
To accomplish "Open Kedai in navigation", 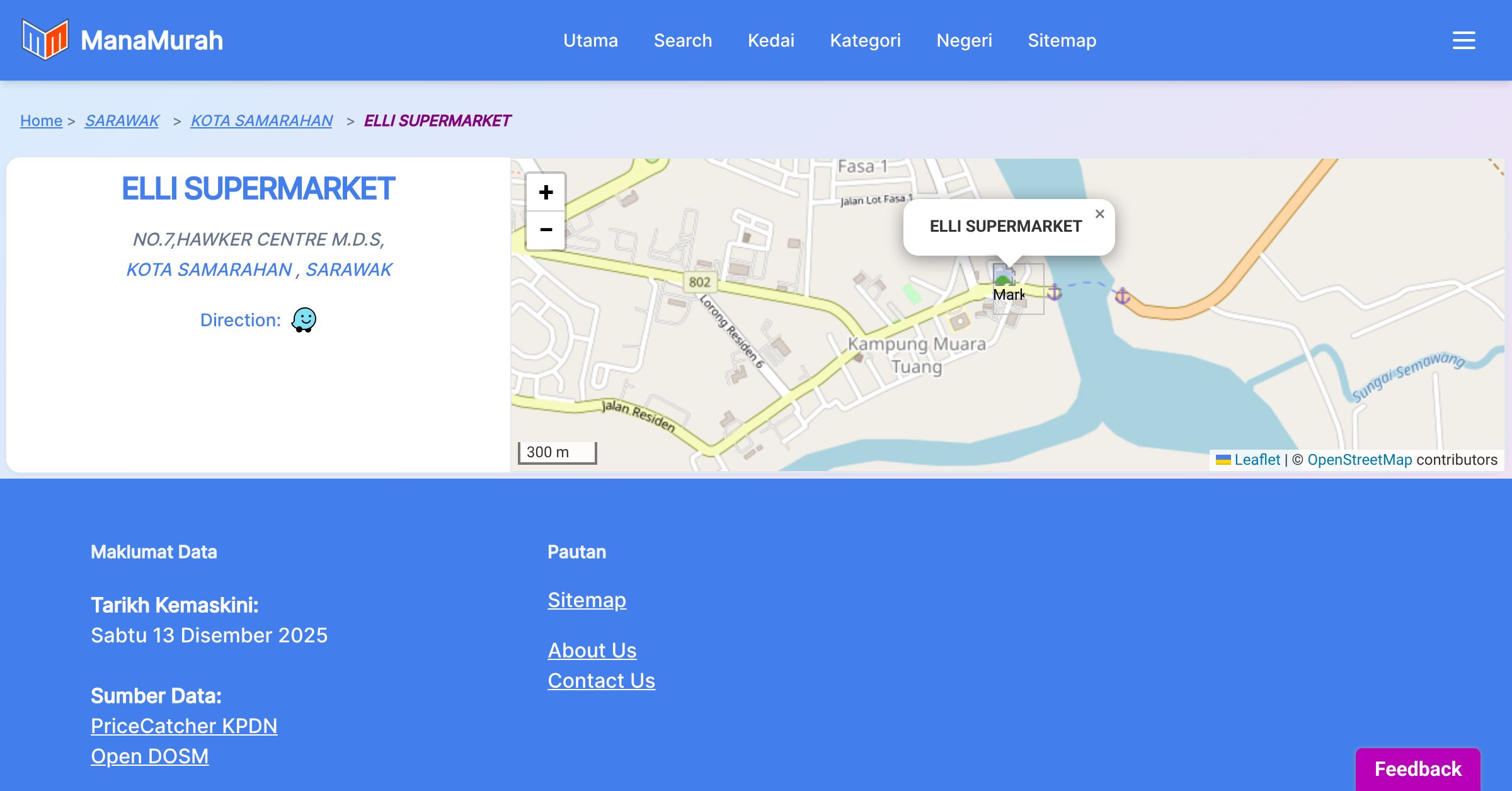I will pos(770,40).
